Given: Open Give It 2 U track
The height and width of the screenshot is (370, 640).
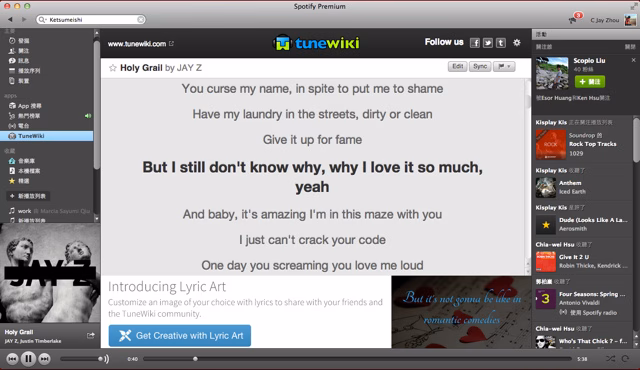Looking at the screenshot, I should [574, 257].
